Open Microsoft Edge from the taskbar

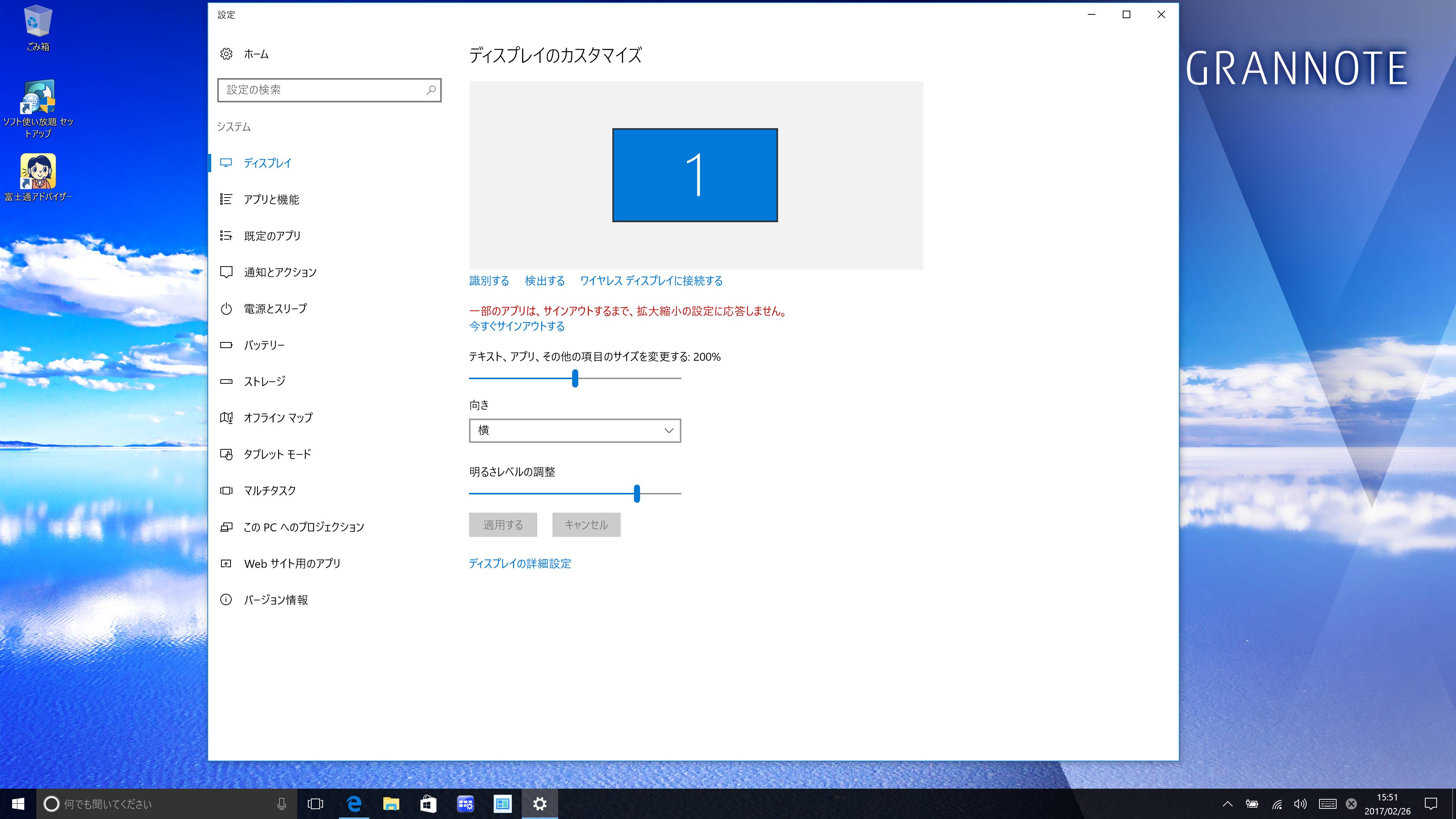(354, 803)
